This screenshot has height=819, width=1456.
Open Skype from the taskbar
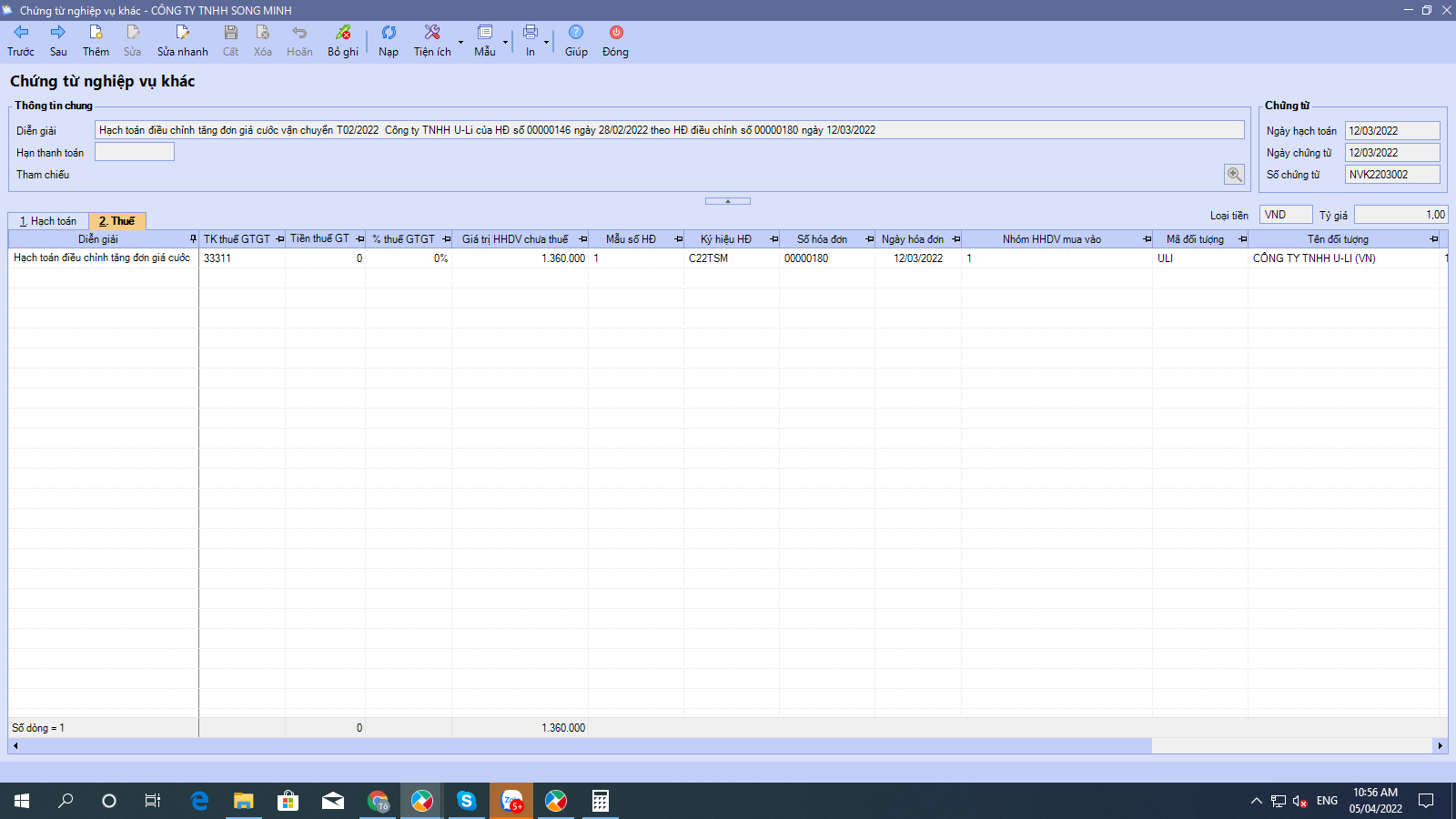tap(467, 801)
